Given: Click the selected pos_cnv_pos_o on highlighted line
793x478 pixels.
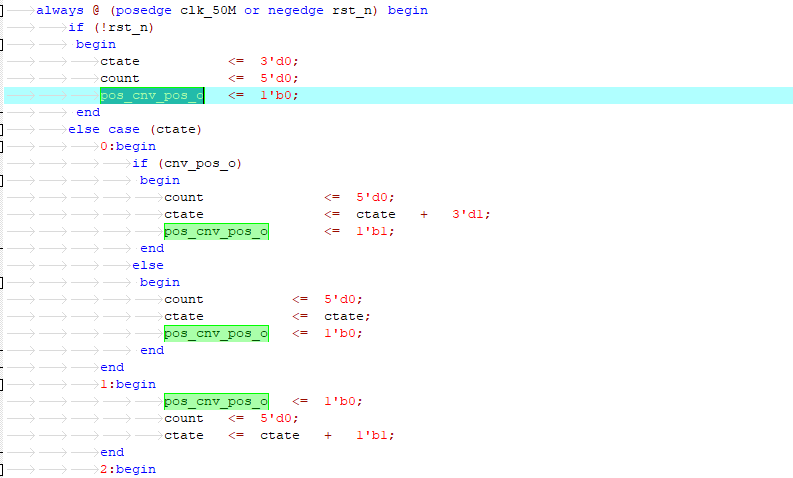Looking at the screenshot, I should tap(151, 95).
